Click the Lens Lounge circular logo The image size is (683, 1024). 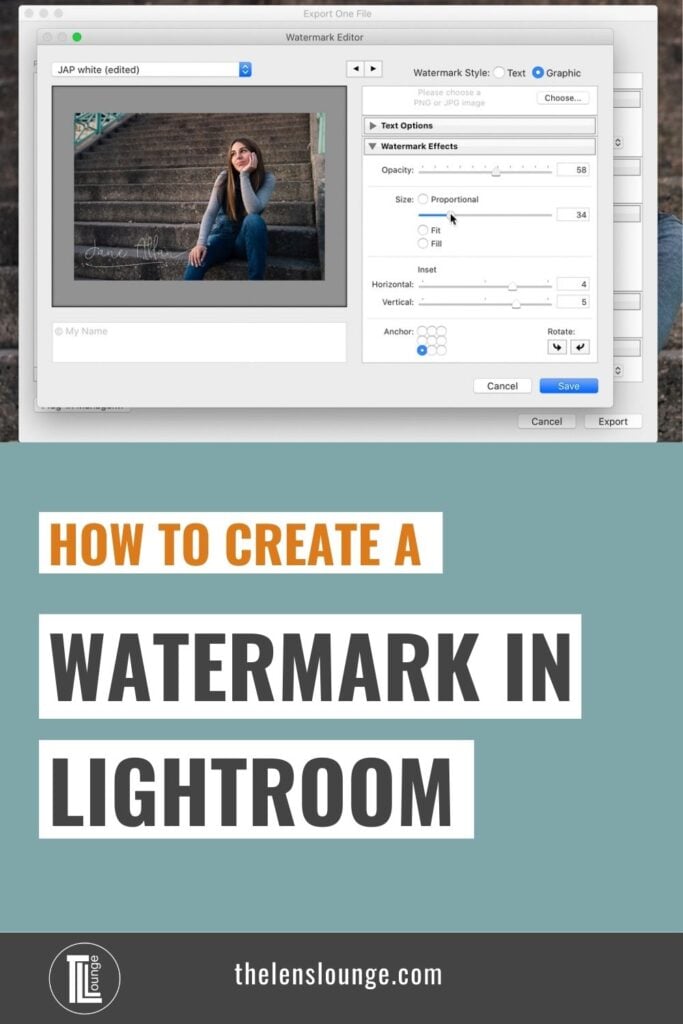point(85,978)
